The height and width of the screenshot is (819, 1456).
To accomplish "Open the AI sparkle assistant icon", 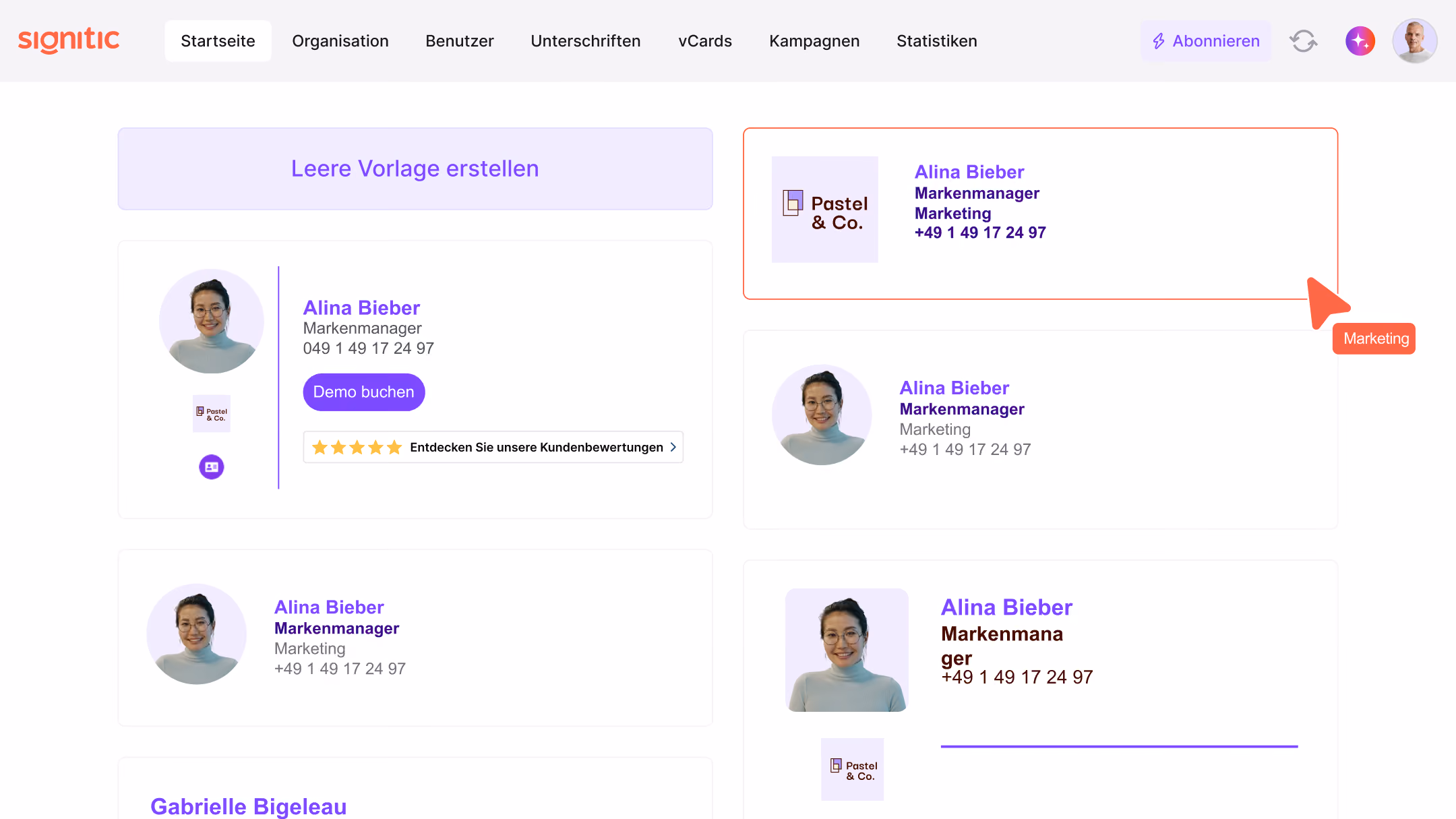I will click(x=1360, y=41).
